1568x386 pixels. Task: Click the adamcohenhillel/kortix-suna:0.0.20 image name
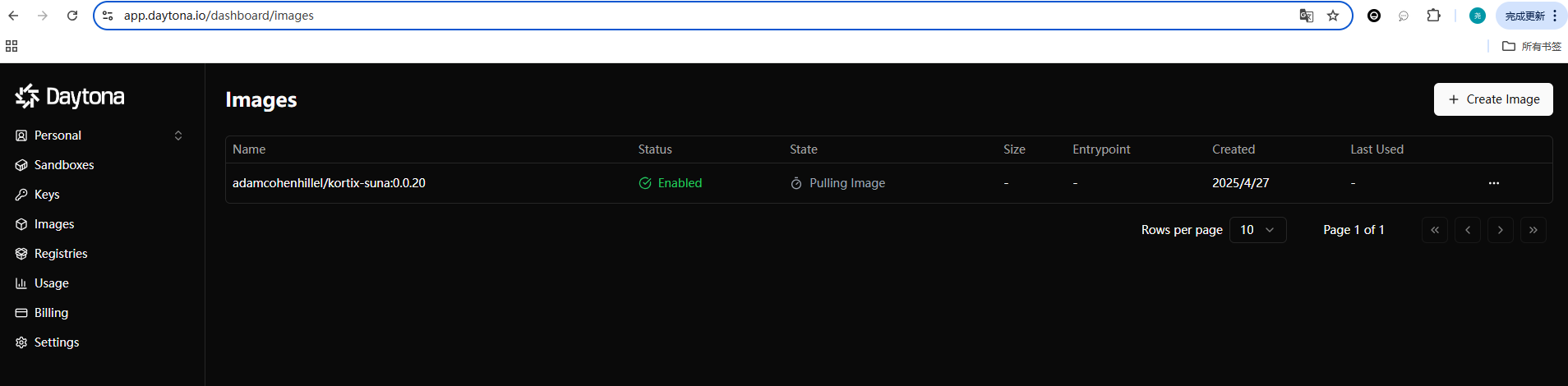pyautogui.click(x=329, y=183)
